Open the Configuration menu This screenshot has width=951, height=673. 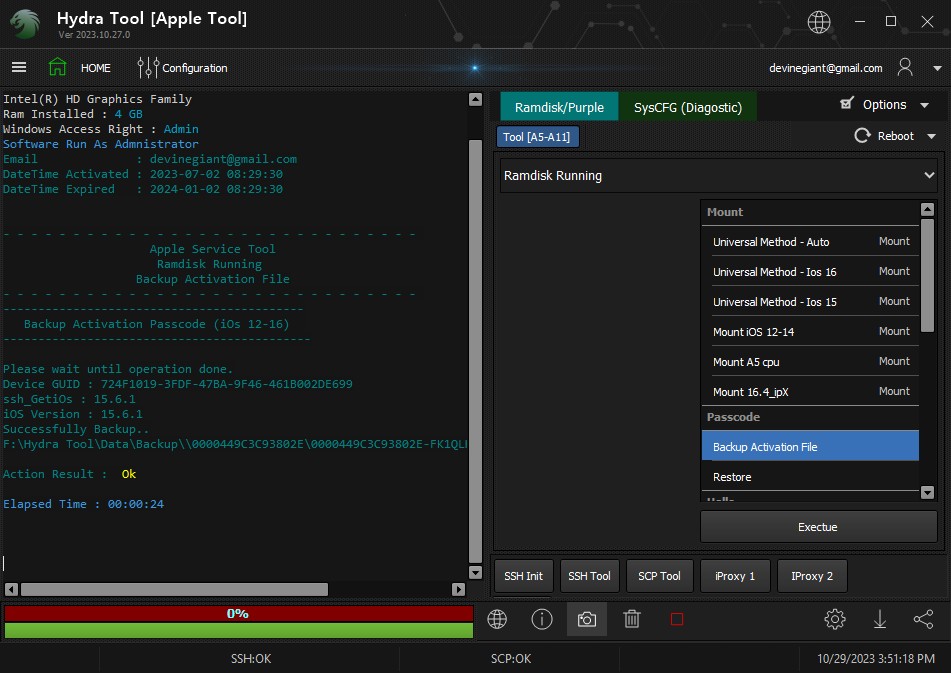195,68
